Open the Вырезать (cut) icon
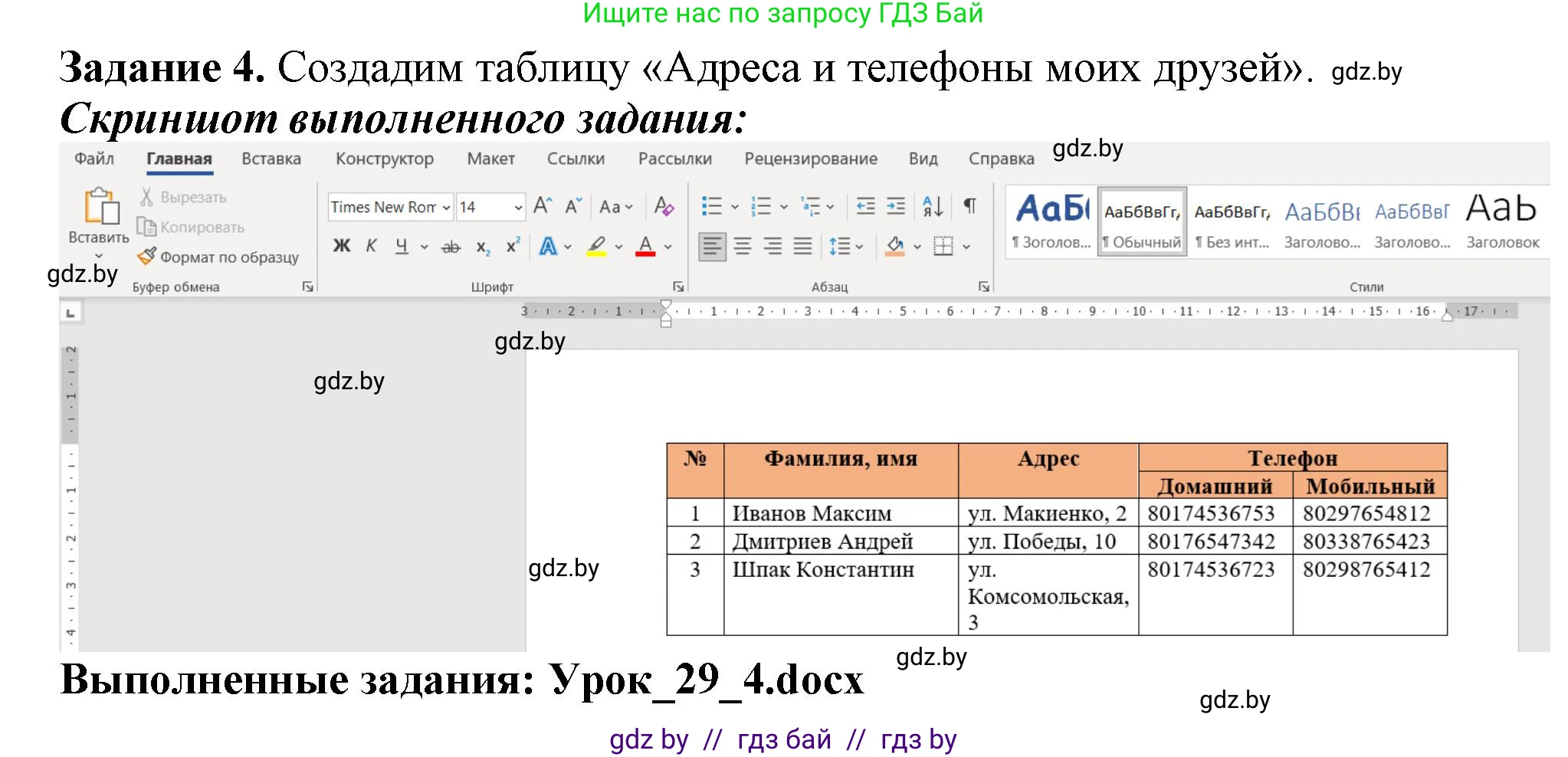This screenshot has width=1568, height=757. pos(146,197)
